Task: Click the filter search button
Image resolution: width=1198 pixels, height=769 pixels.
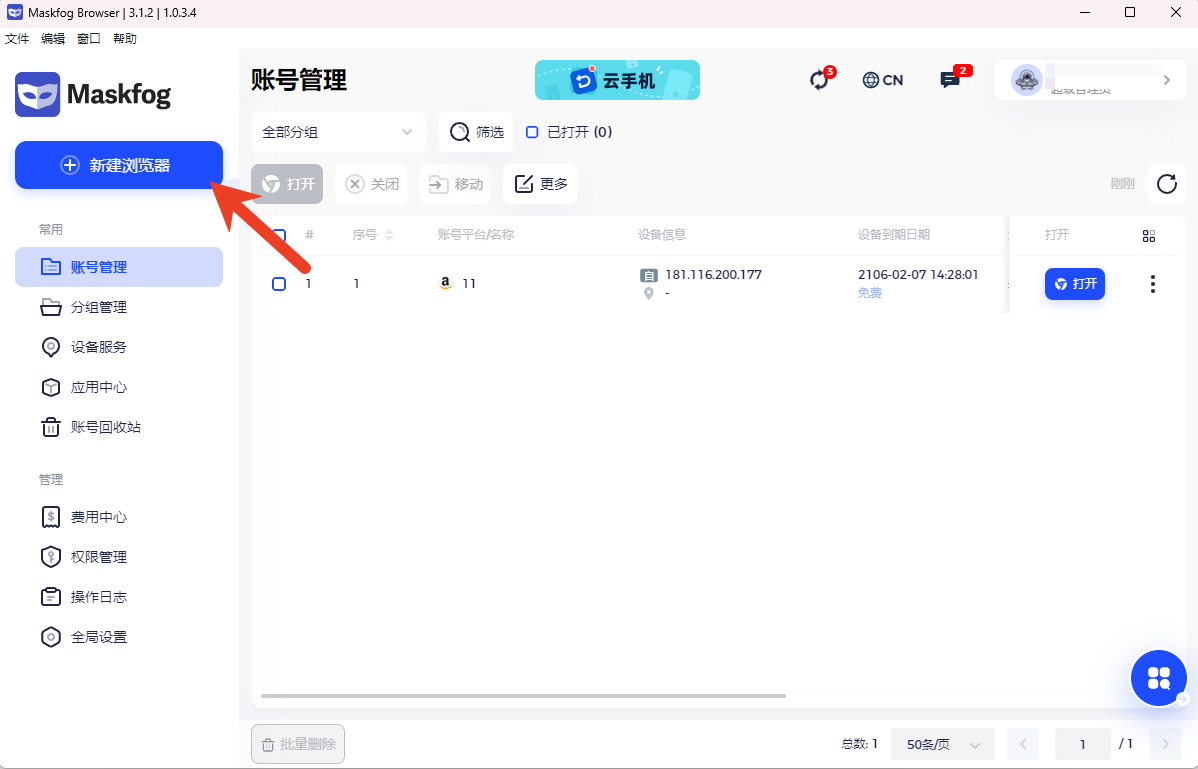Action: click(476, 132)
